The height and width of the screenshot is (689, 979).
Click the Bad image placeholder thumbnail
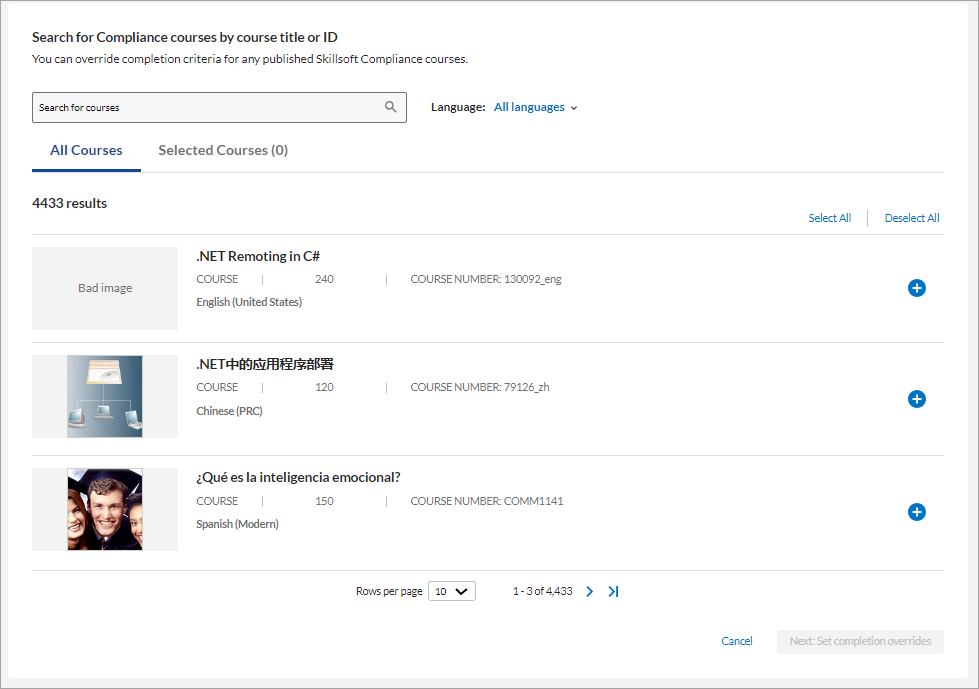[105, 288]
